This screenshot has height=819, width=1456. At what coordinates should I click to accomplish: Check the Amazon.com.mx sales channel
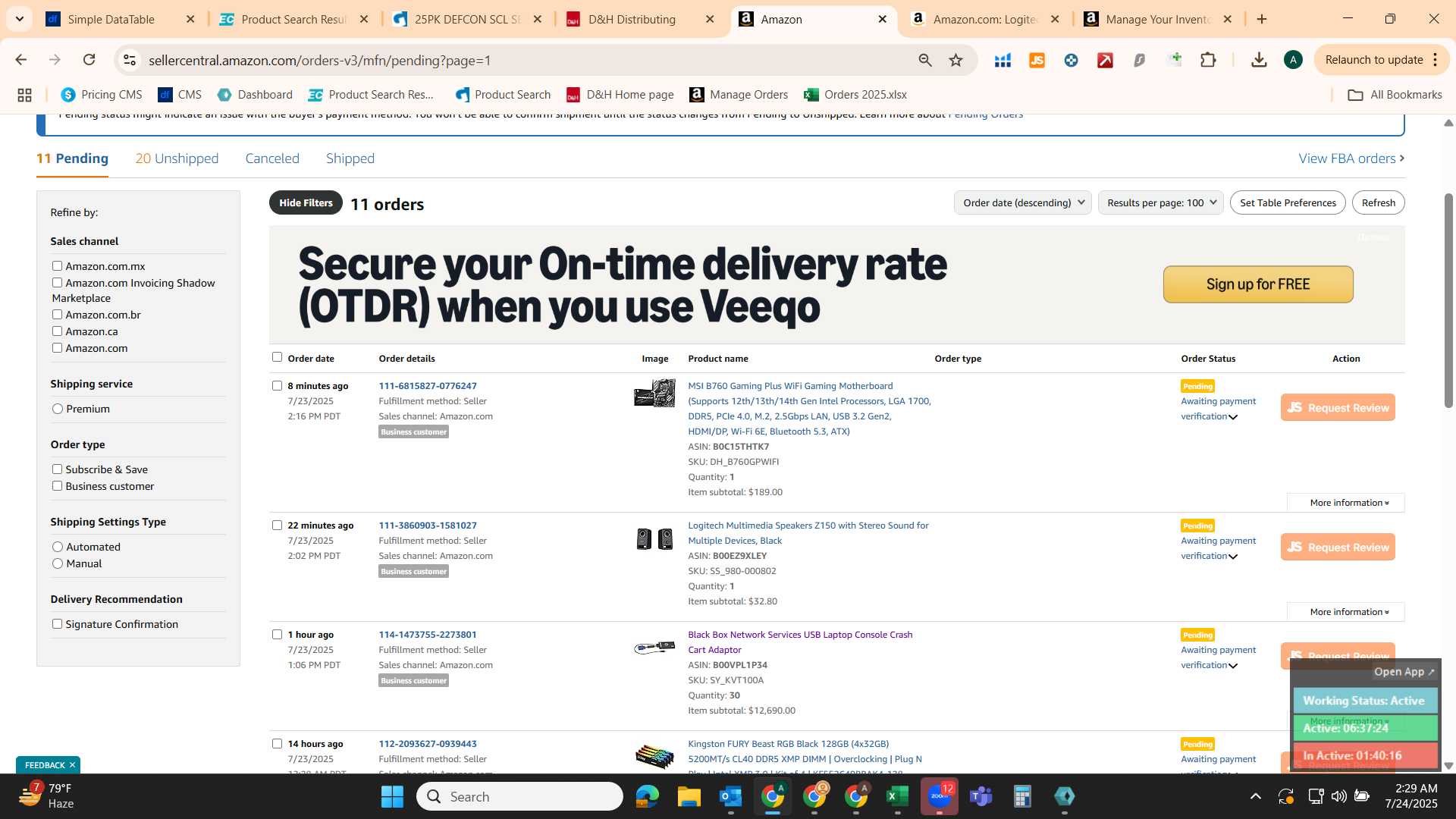pos(57,265)
